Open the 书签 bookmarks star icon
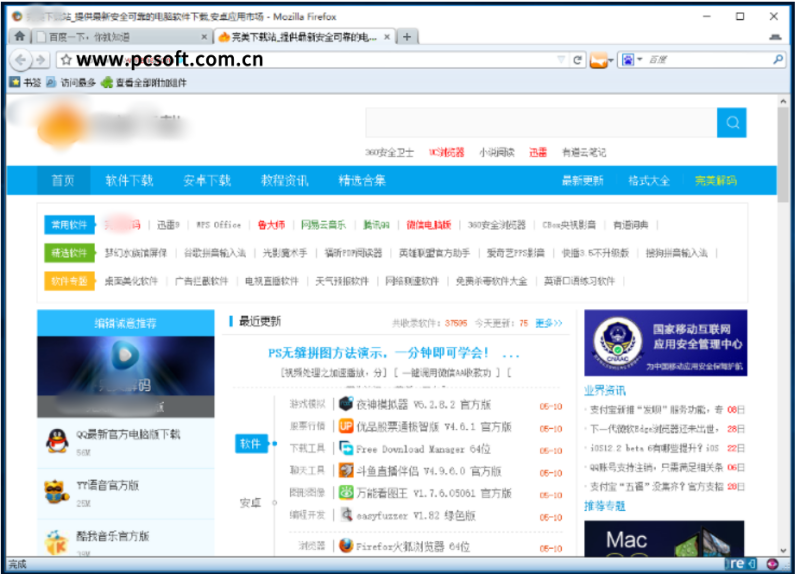800x574 pixels. [x=15, y=82]
